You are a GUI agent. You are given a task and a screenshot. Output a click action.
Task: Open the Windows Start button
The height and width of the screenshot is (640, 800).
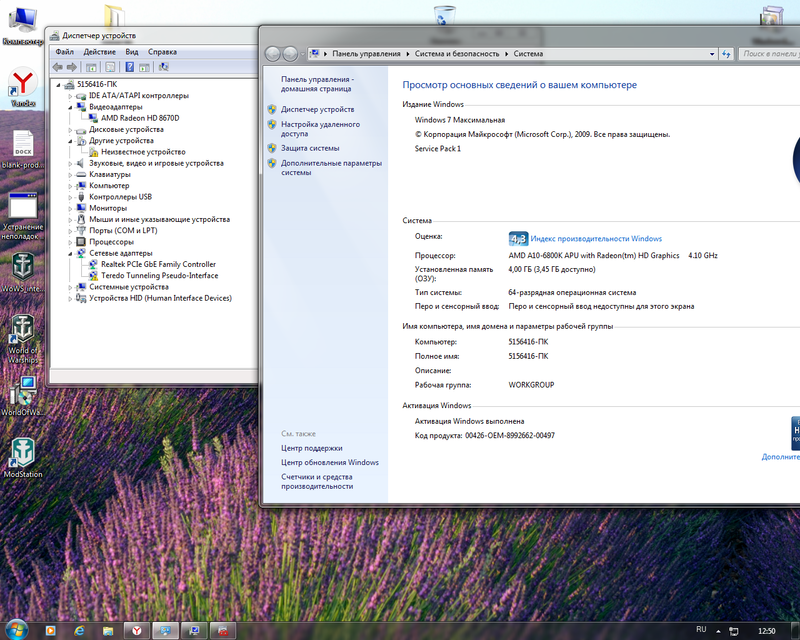pos(19,630)
